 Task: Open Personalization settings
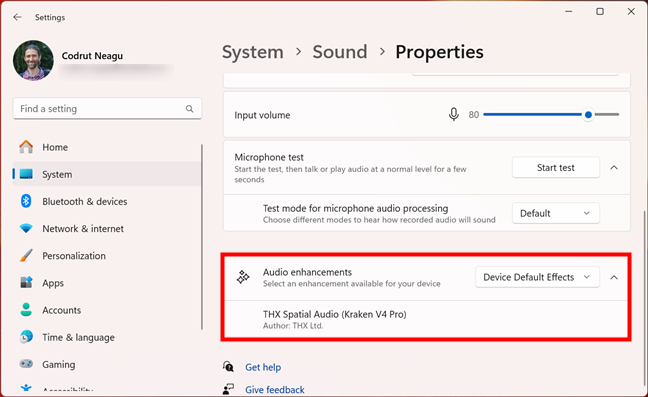tap(106, 256)
